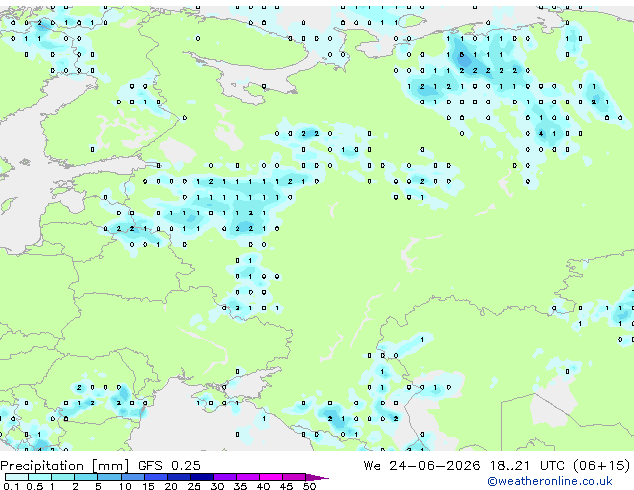Click the 2–5 mm legend color swatch
The width and height of the screenshot is (634, 490).
(x=86, y=477)
